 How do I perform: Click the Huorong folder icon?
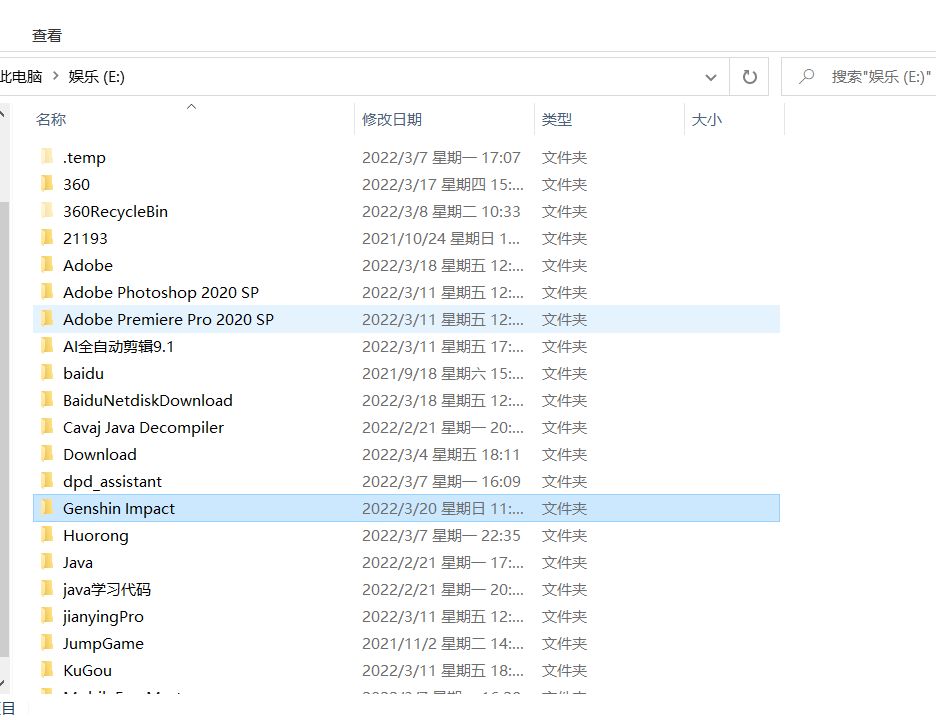47,534
